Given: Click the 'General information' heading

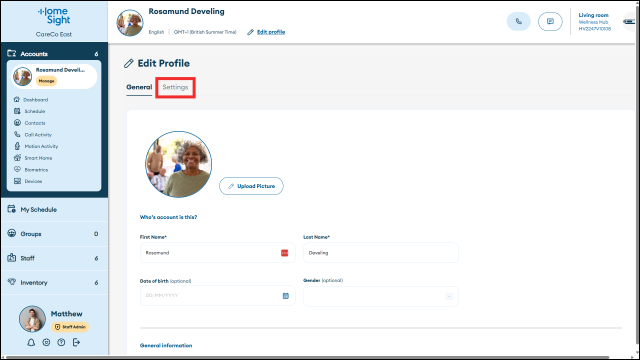Looking at the screenshot, I should tap(166, 345).
